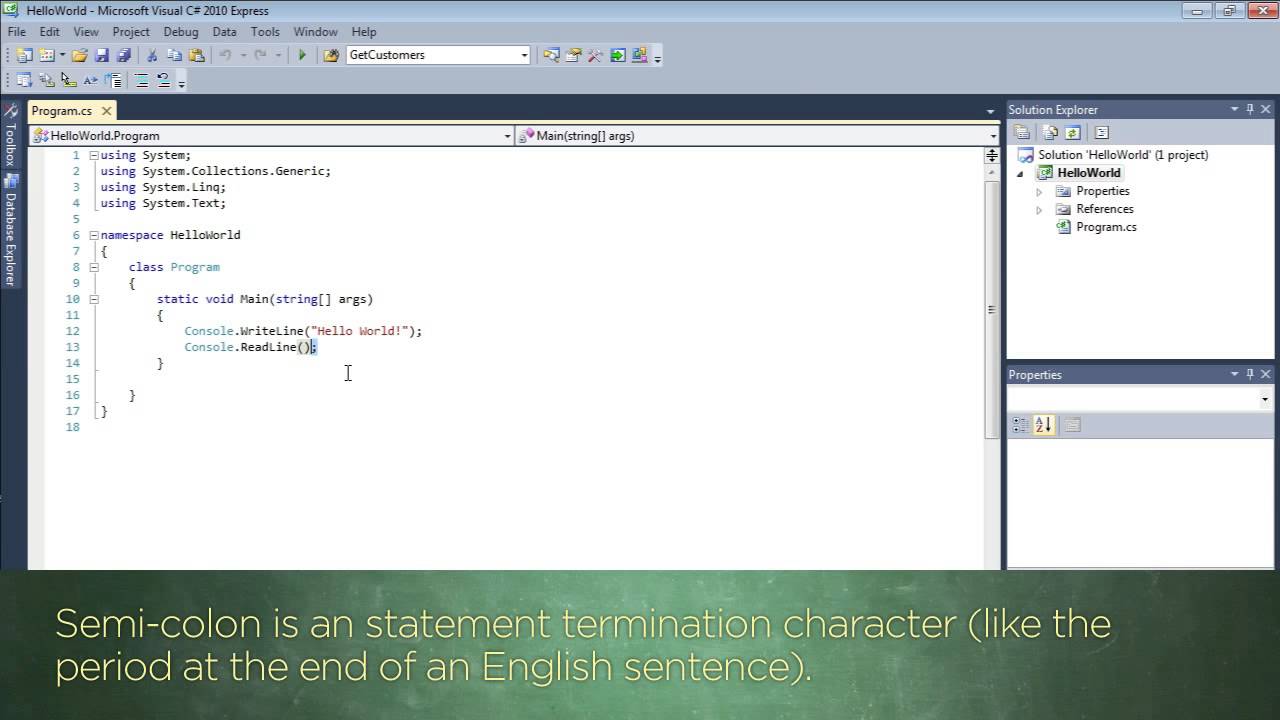Screen dimensions: 1280x720
Task: Save Program.cs with the single-disk Save icon
Action: click(x=101, y=55)
